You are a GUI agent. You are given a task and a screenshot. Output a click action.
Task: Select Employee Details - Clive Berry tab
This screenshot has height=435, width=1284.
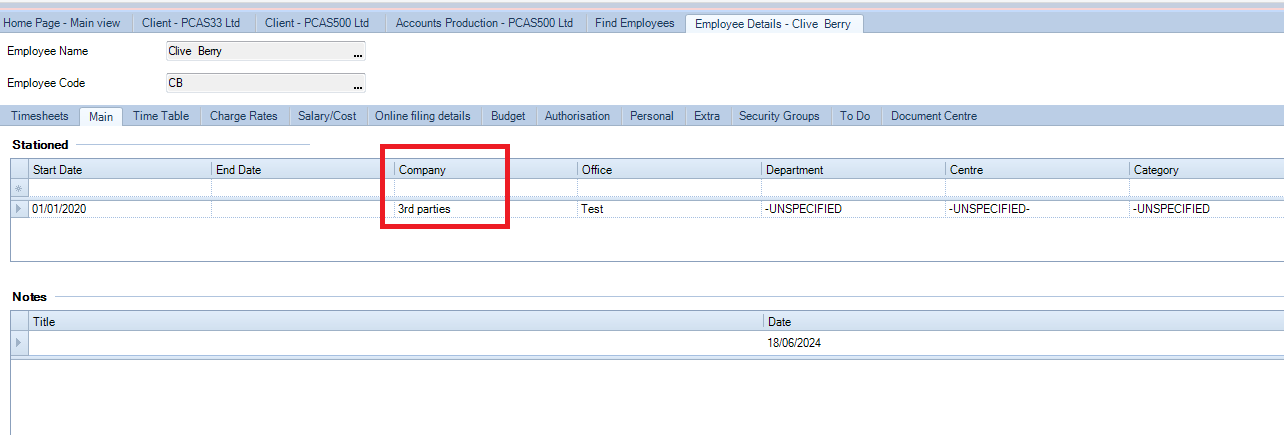tap(773, 23)
